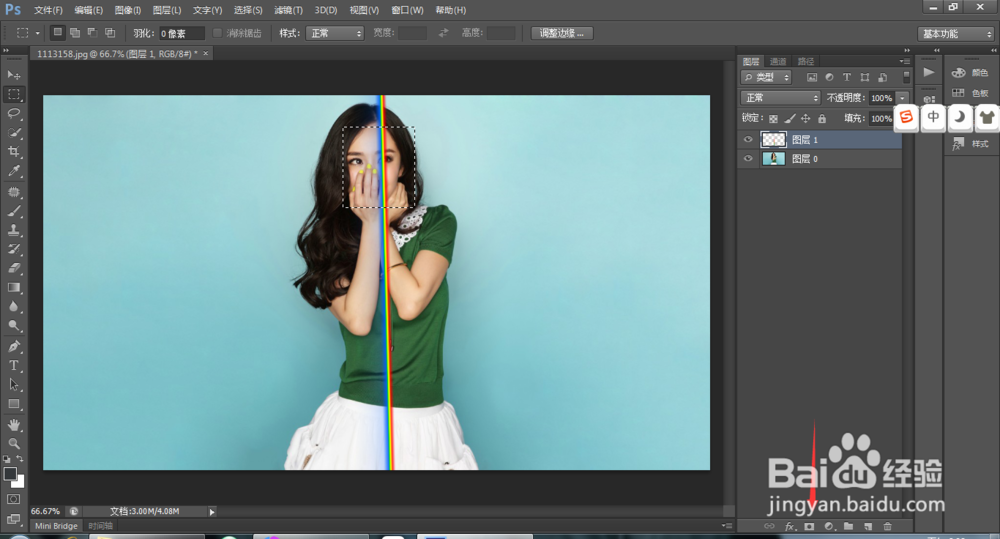
Task: Select the Clone Stamp tool
Action: 13,230
